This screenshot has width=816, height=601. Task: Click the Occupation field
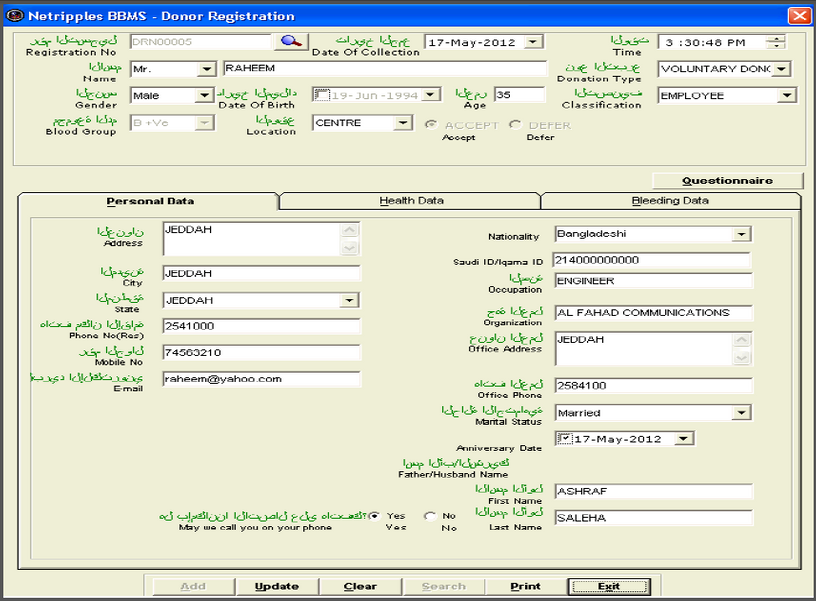pos(654,280)
